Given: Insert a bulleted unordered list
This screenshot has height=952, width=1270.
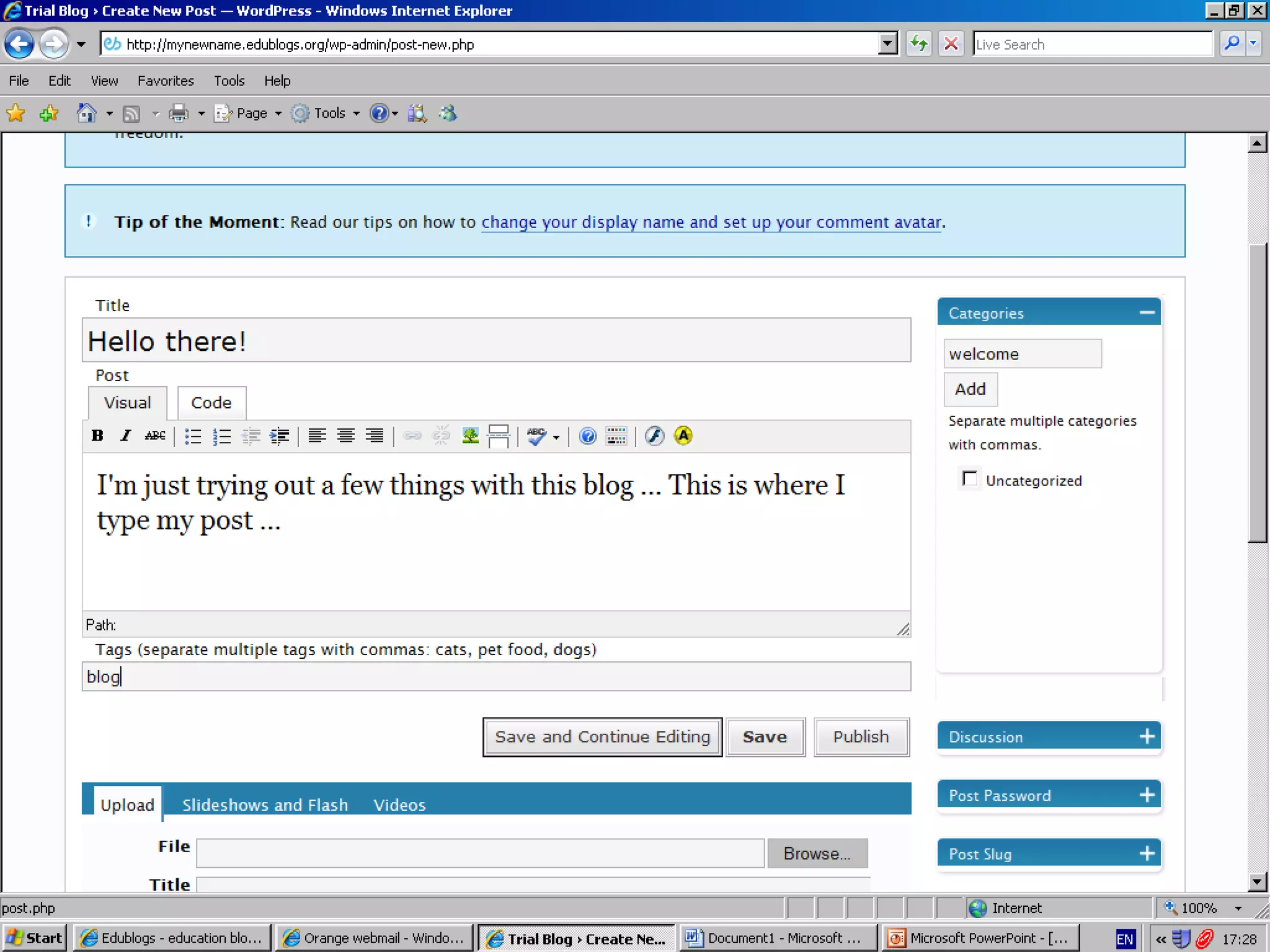Looking at the screenshot, I should click(x=193, y=436).
